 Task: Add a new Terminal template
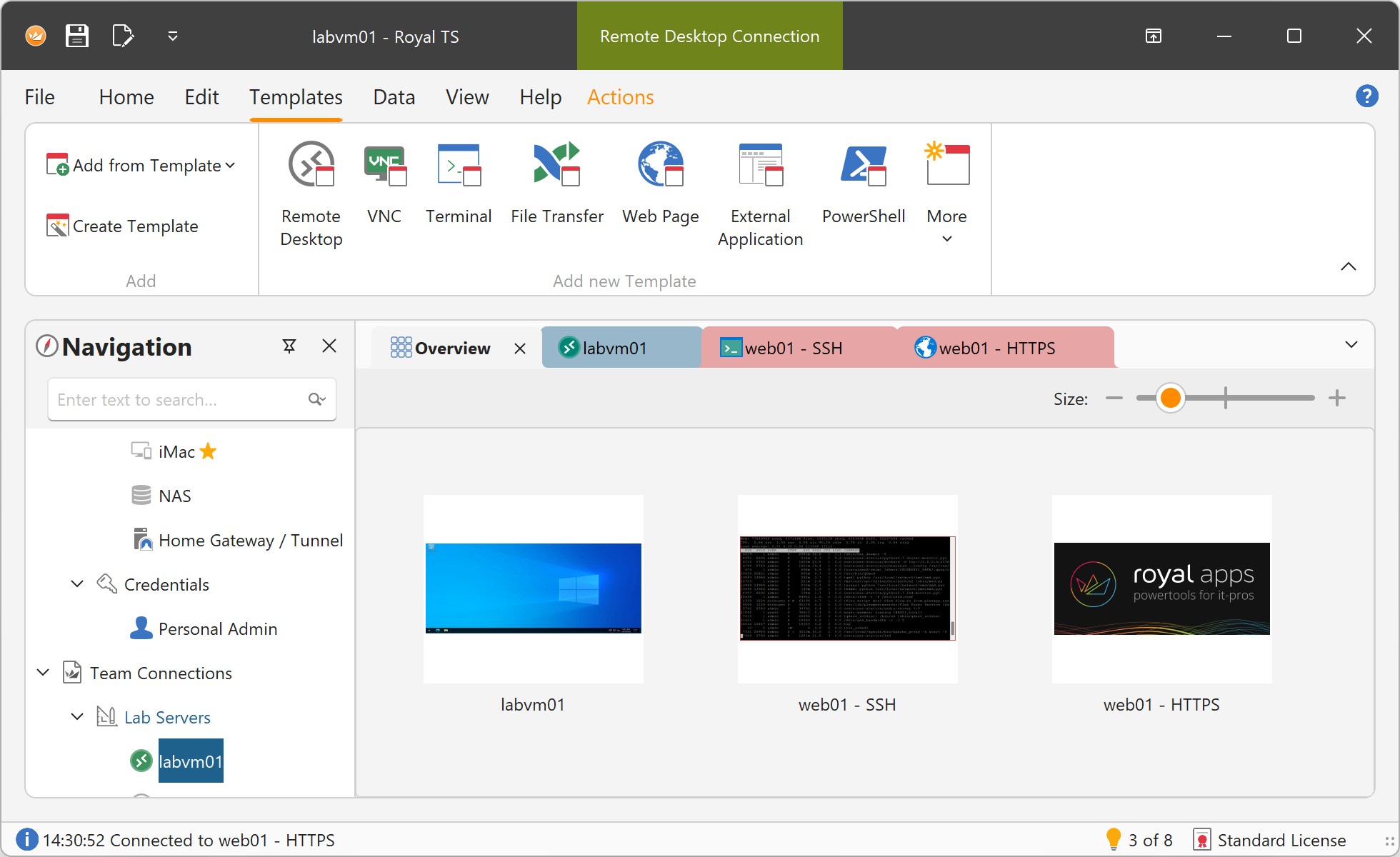pos(459,184)
